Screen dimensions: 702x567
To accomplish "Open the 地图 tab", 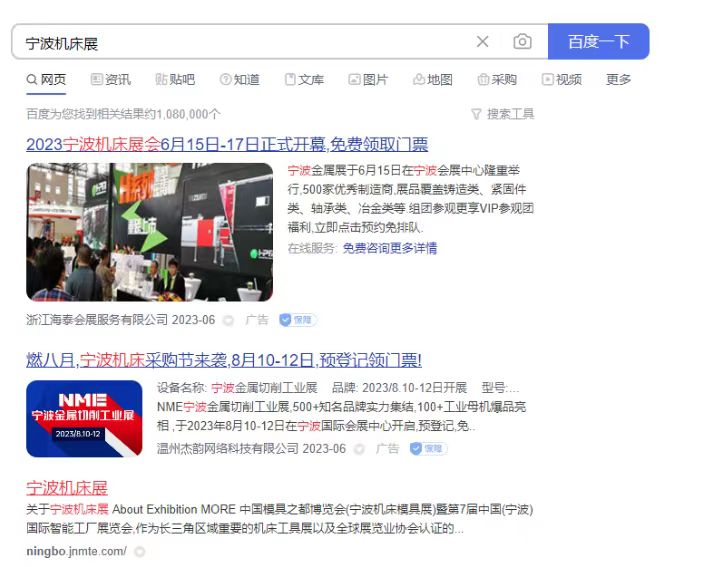I will (432, 80).
